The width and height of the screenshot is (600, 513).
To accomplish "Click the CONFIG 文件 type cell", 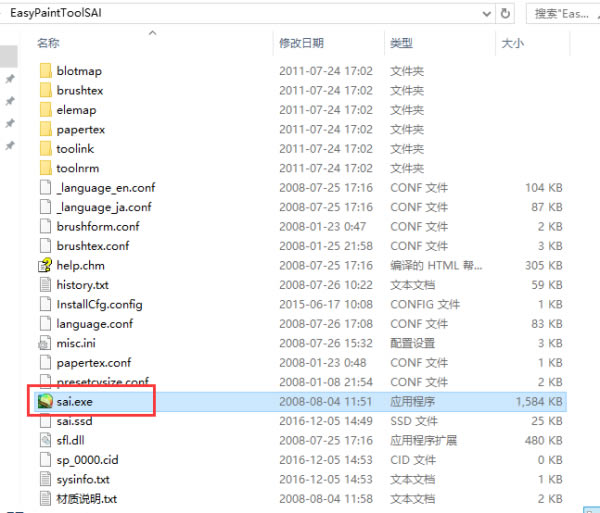I will [x=425, y=305].
